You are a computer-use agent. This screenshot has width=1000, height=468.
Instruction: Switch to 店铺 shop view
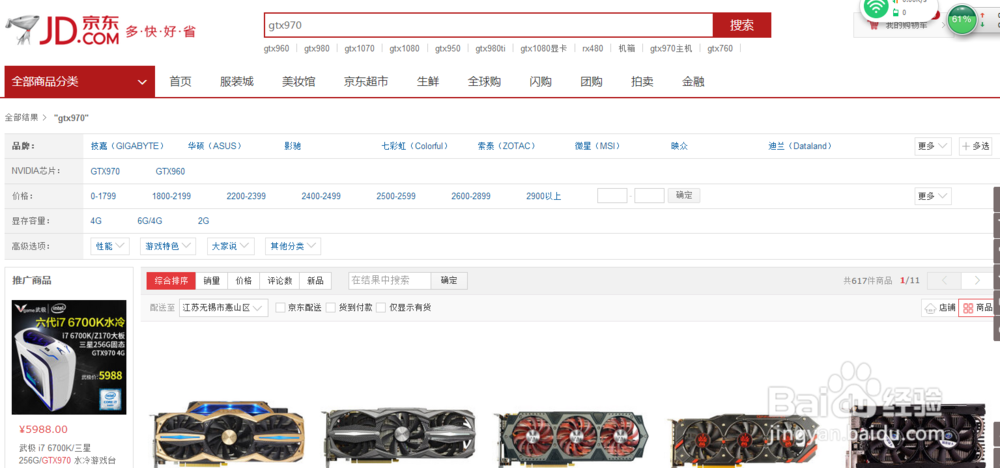(x=940, y=307)
